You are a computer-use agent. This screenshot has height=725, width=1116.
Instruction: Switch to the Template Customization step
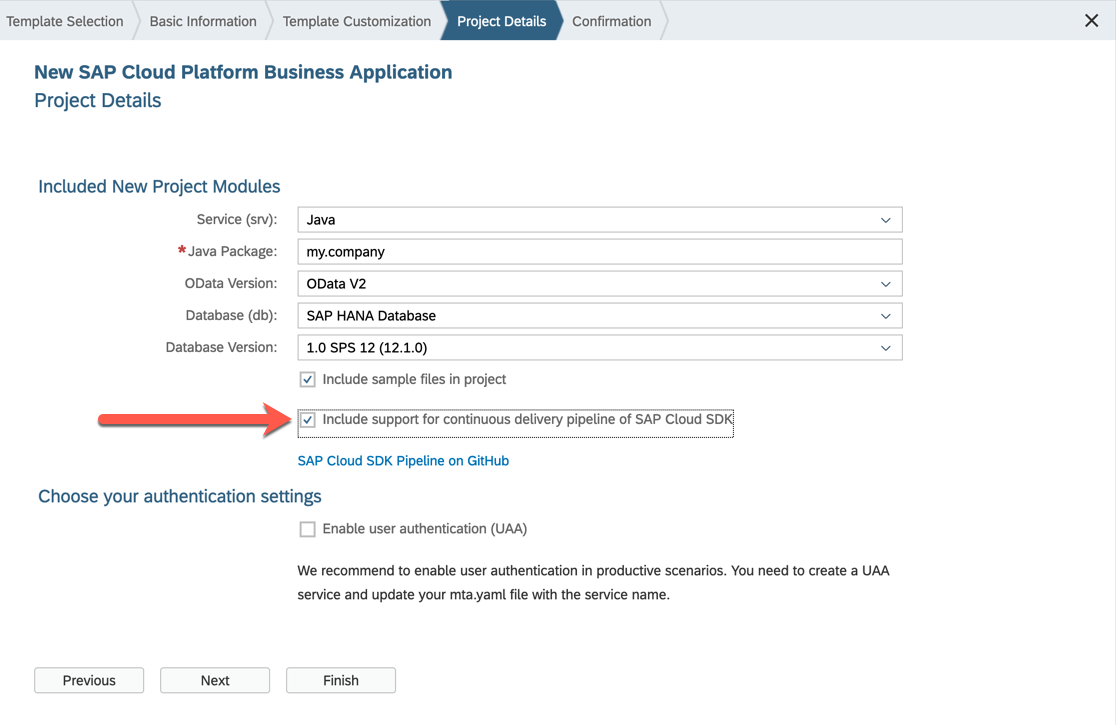tap(357, 21)
